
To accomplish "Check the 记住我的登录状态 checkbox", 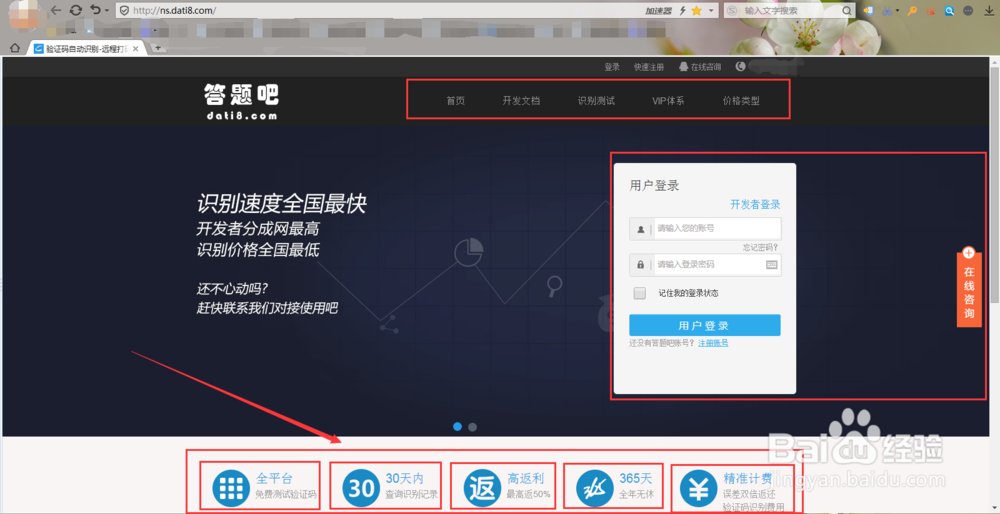I will click(x=640, y=293).
